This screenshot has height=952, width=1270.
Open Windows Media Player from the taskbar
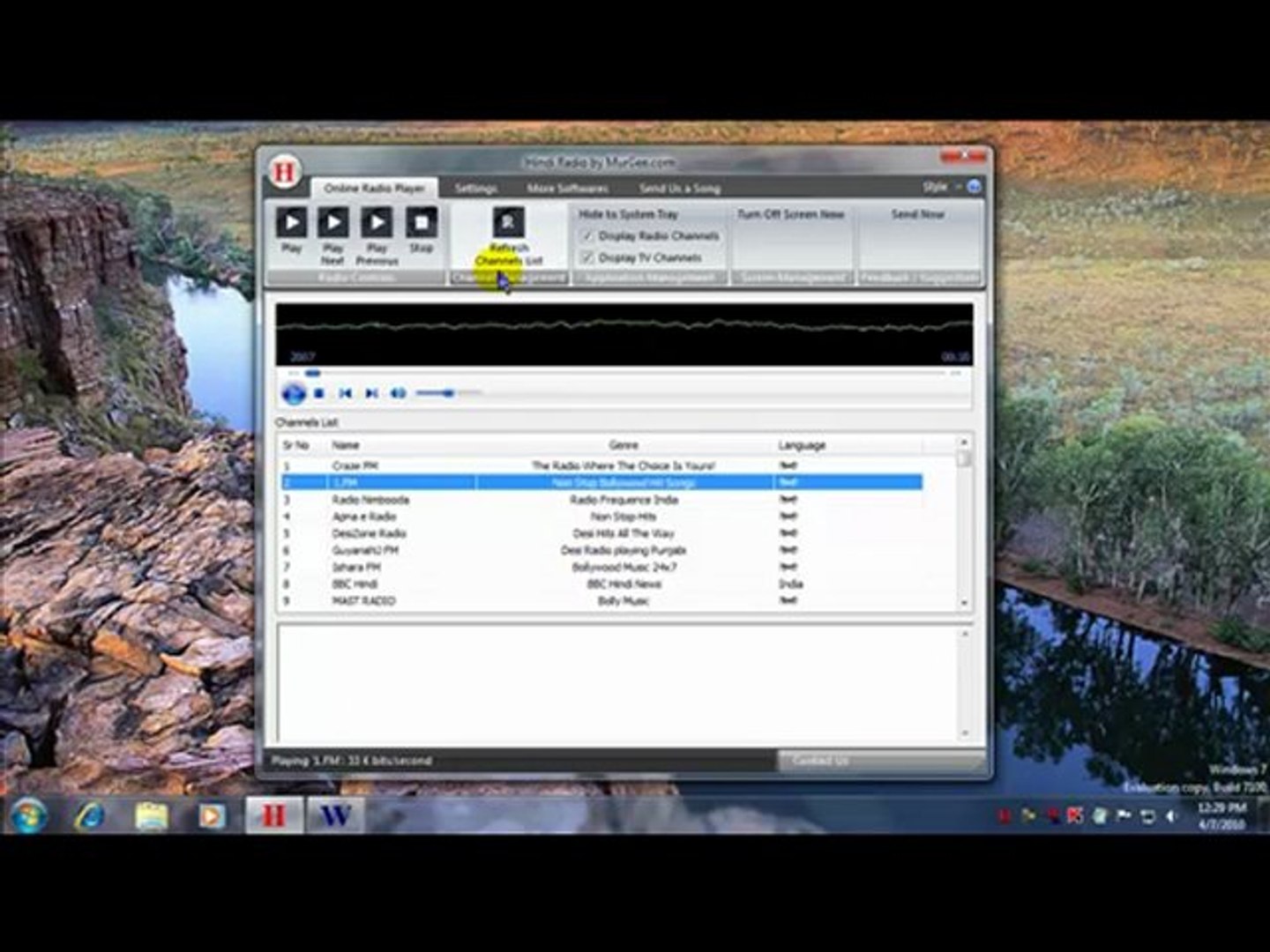point(211,816)
